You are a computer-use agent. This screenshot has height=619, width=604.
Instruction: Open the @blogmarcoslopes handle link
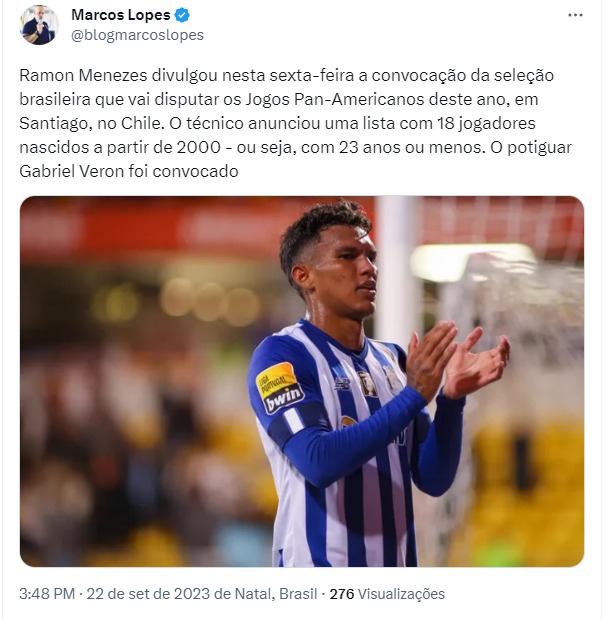[x=137, y=35]
